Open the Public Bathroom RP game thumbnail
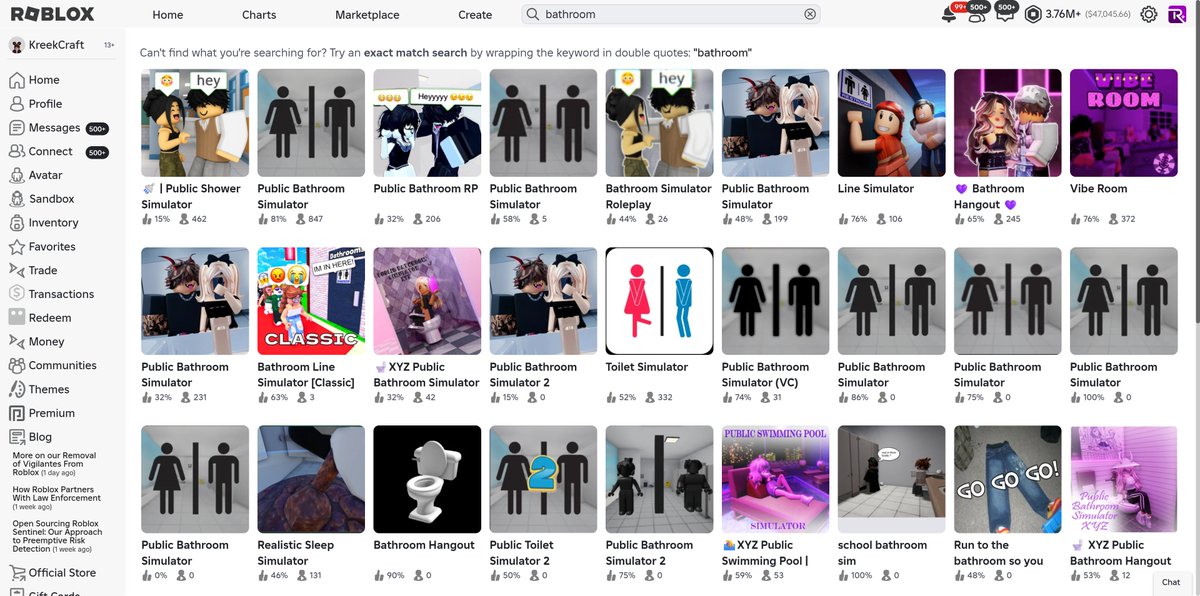 (427, 123)
